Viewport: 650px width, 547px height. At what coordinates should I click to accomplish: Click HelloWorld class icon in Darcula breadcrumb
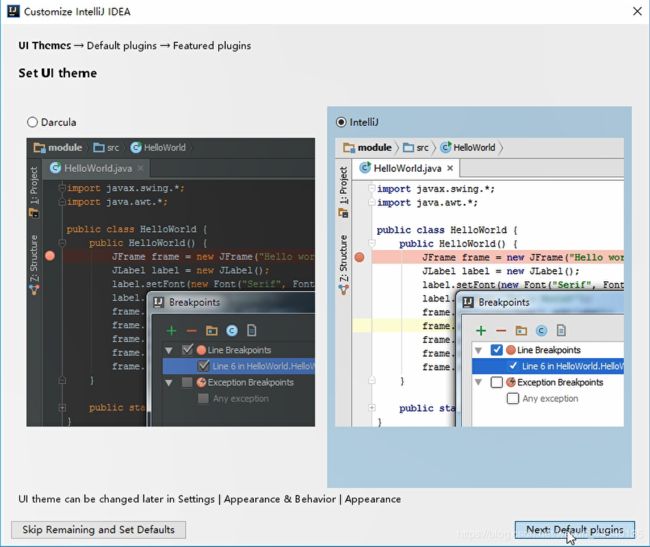click(136, 148)
